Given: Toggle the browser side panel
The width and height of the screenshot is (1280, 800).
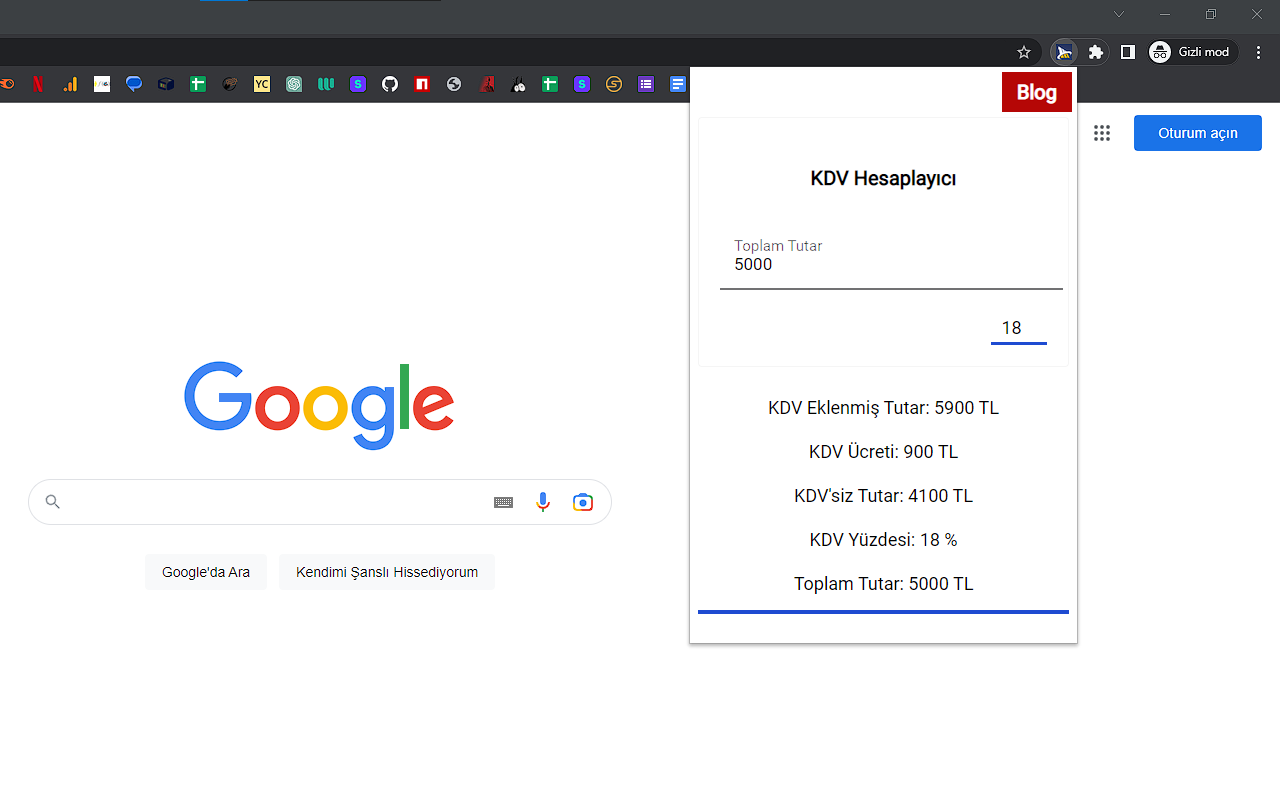Looking at the screenshot, I should [1128, 52].
